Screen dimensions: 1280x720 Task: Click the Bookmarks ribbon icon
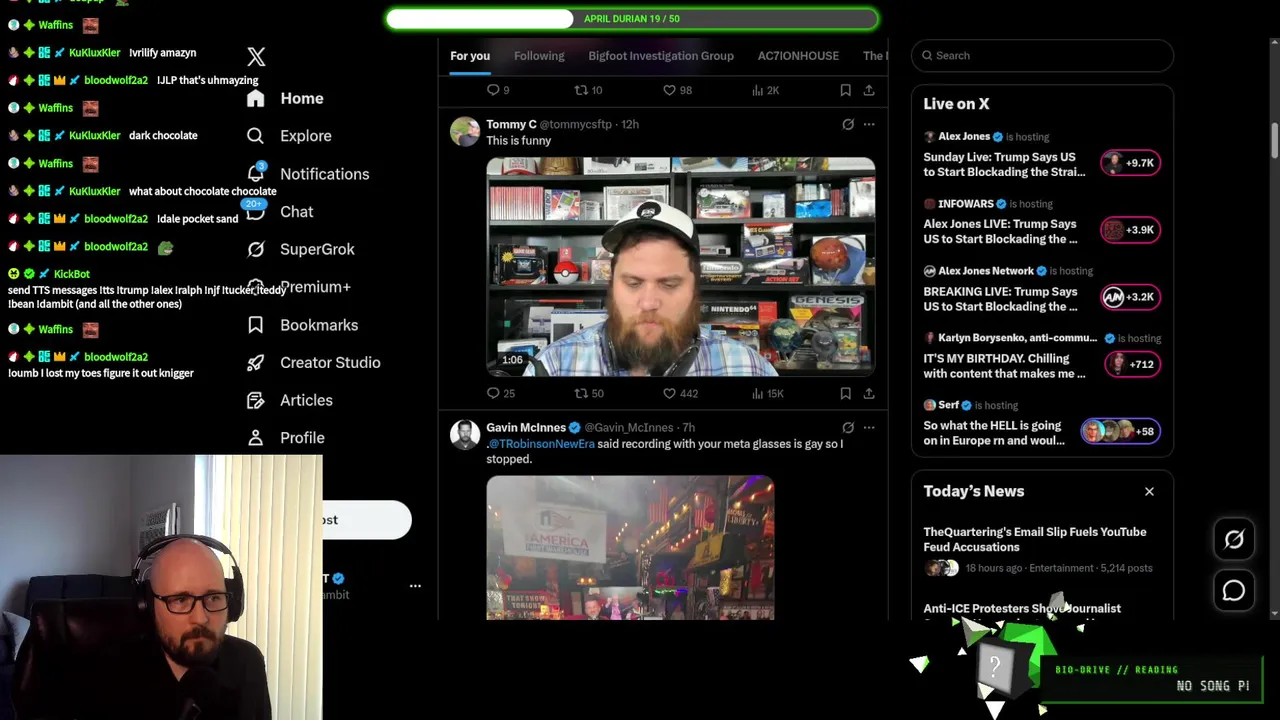click(256, 325)
